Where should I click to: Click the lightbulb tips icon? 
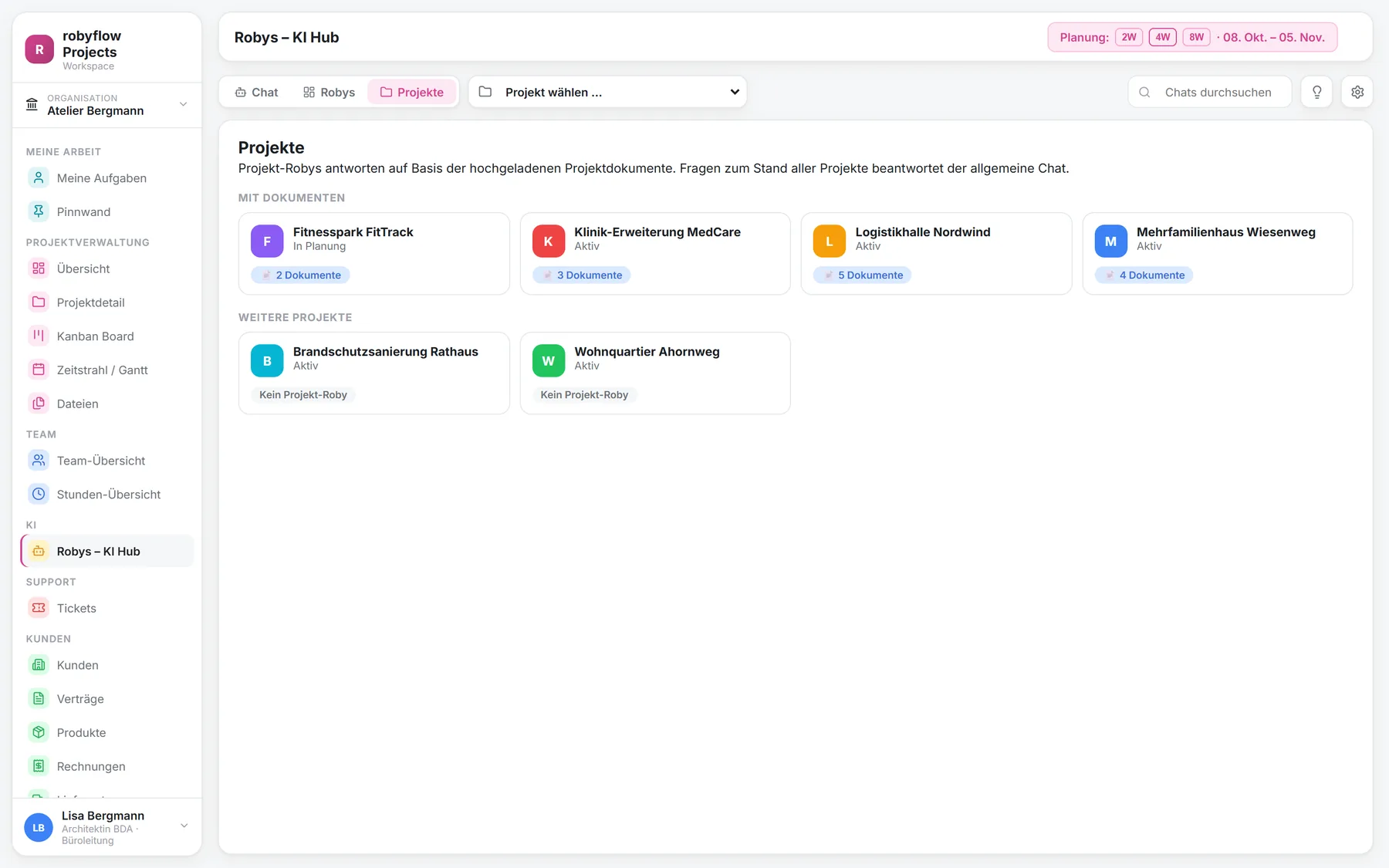[x=1316, y=92]
